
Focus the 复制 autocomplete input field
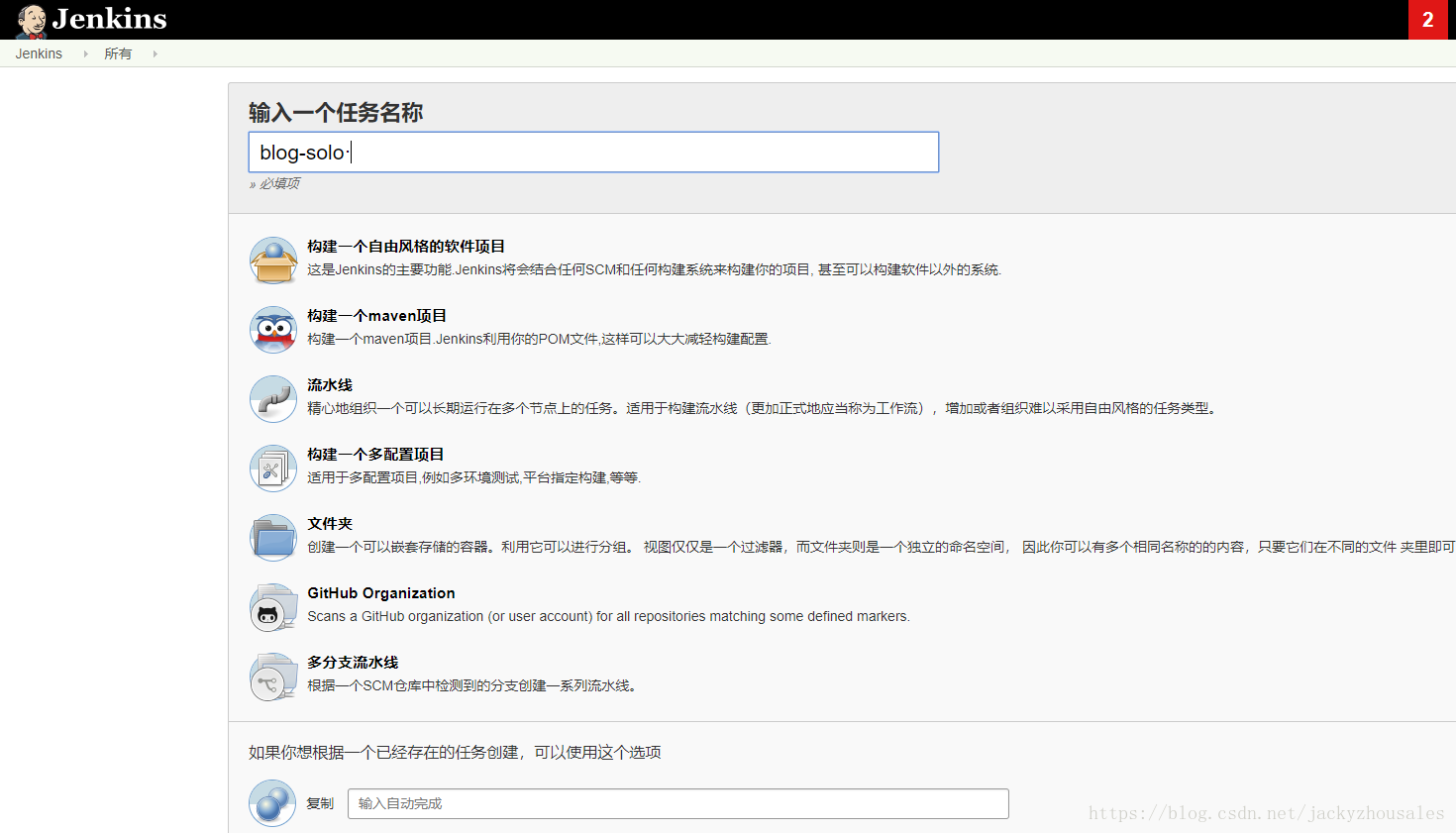[678, 803]
